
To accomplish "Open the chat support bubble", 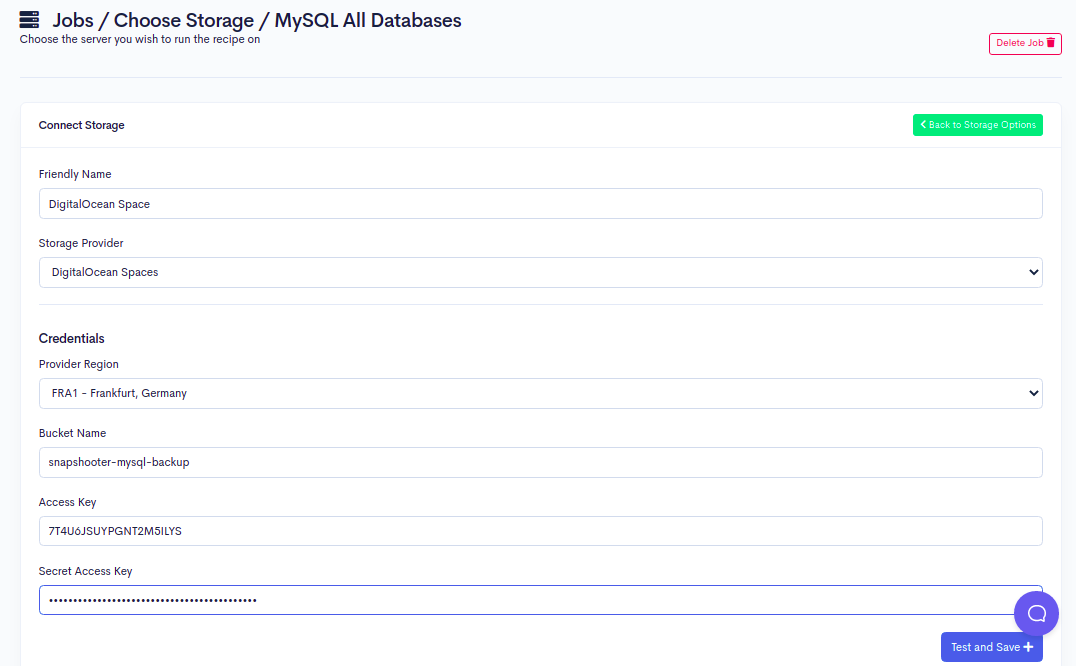I will [1036, 613].
